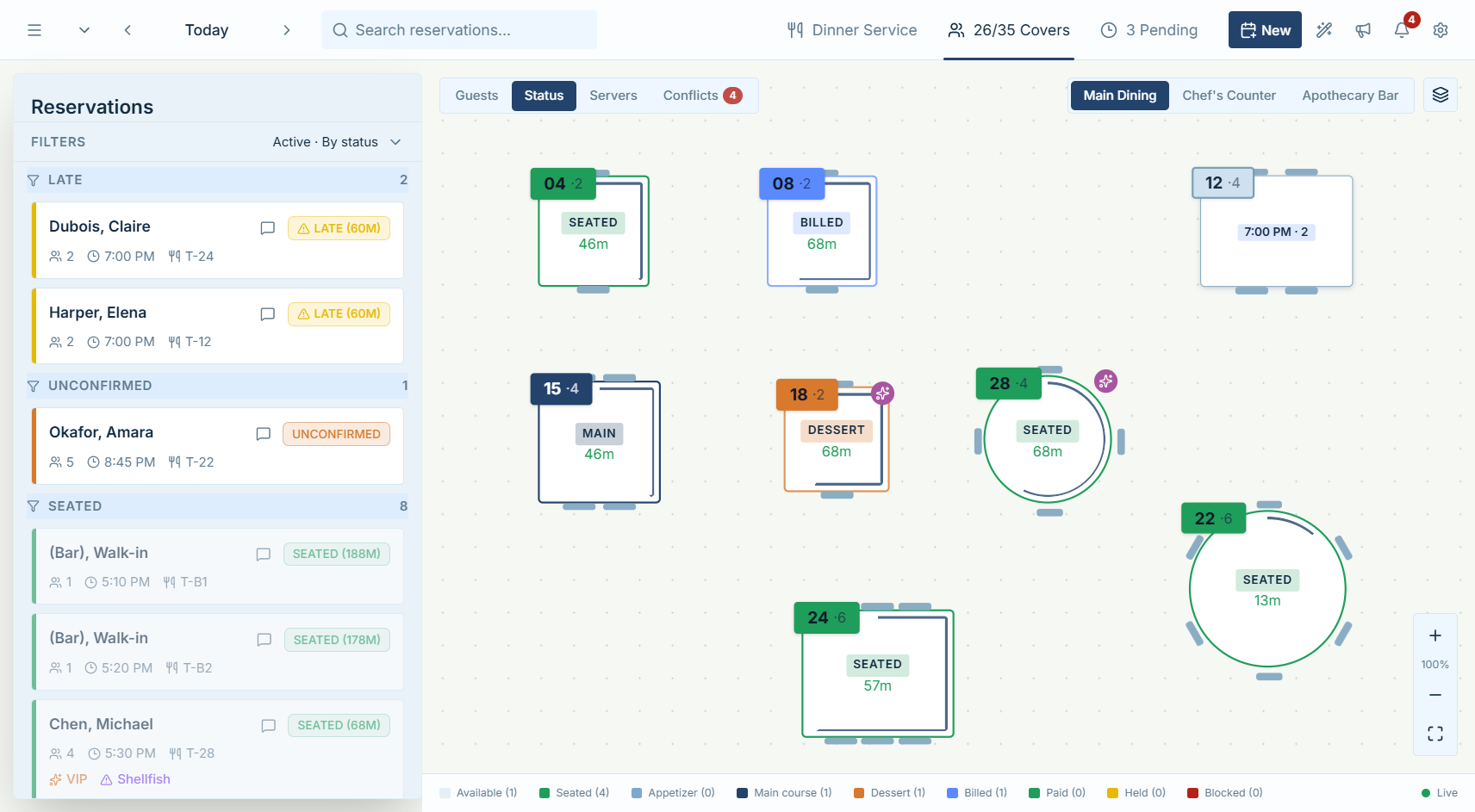
Task: Fit floor plan to screen
Action: point(1435,734)
